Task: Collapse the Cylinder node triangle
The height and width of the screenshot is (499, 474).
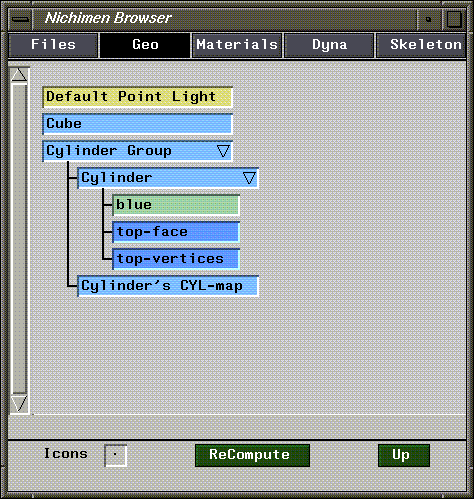Action: click(x=249, y=178)
